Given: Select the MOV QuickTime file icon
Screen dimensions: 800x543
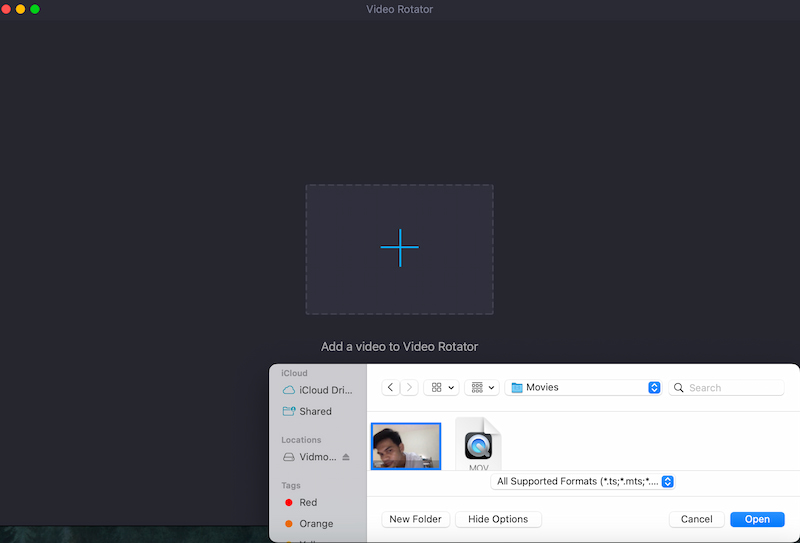Looking at the screenshot, I should 478,445.
